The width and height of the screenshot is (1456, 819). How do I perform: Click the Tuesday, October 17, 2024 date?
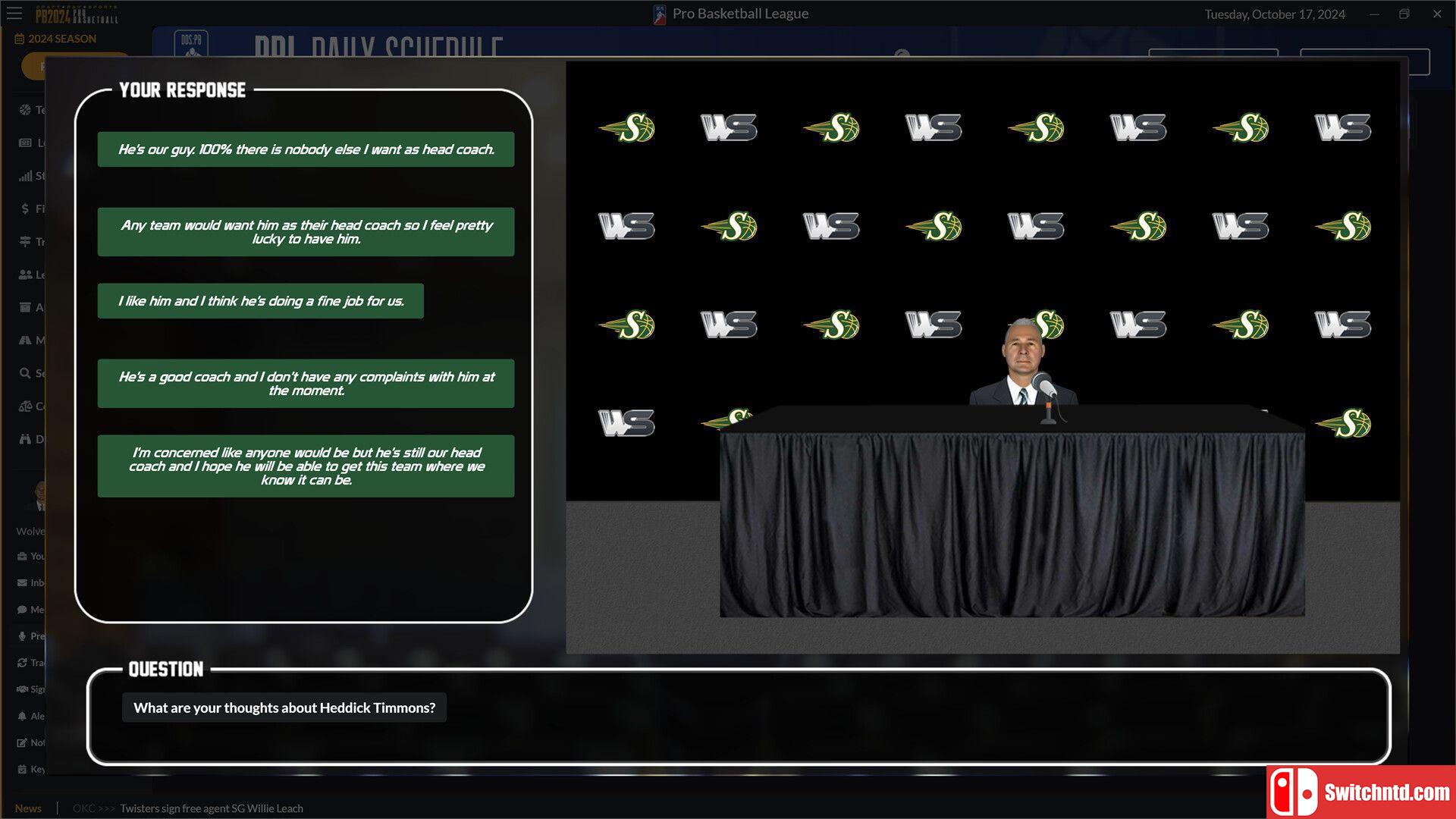pyautogui.click(x=1275, y=14)
